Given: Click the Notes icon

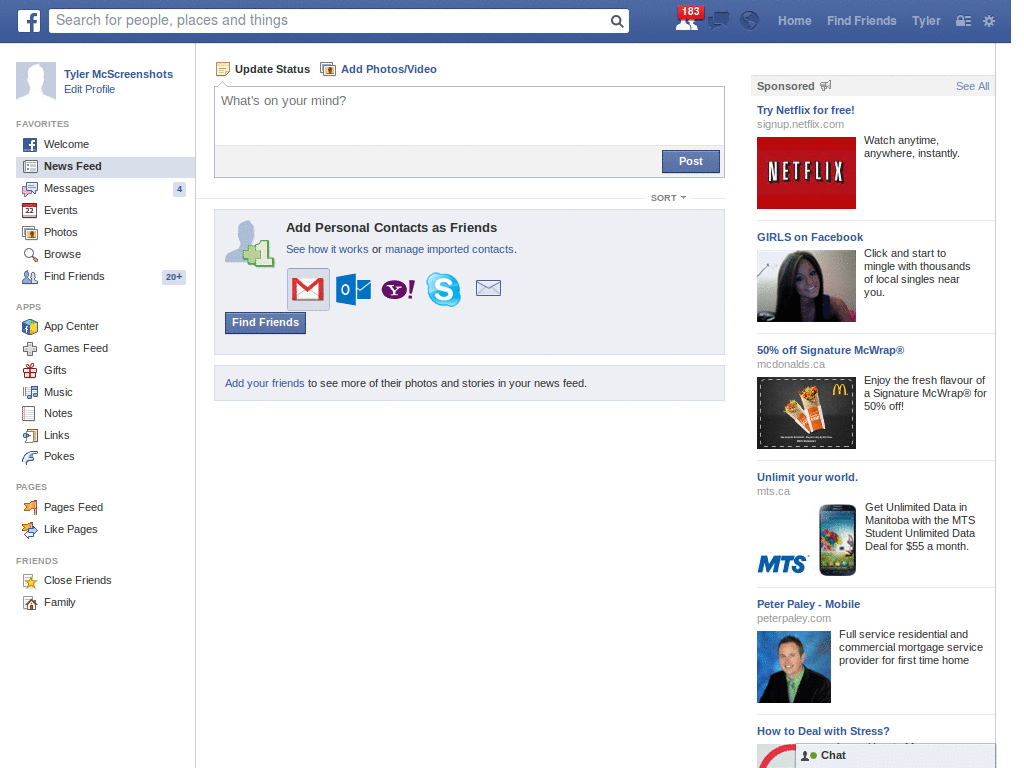Looking at the screenshot, I should 29,413.
